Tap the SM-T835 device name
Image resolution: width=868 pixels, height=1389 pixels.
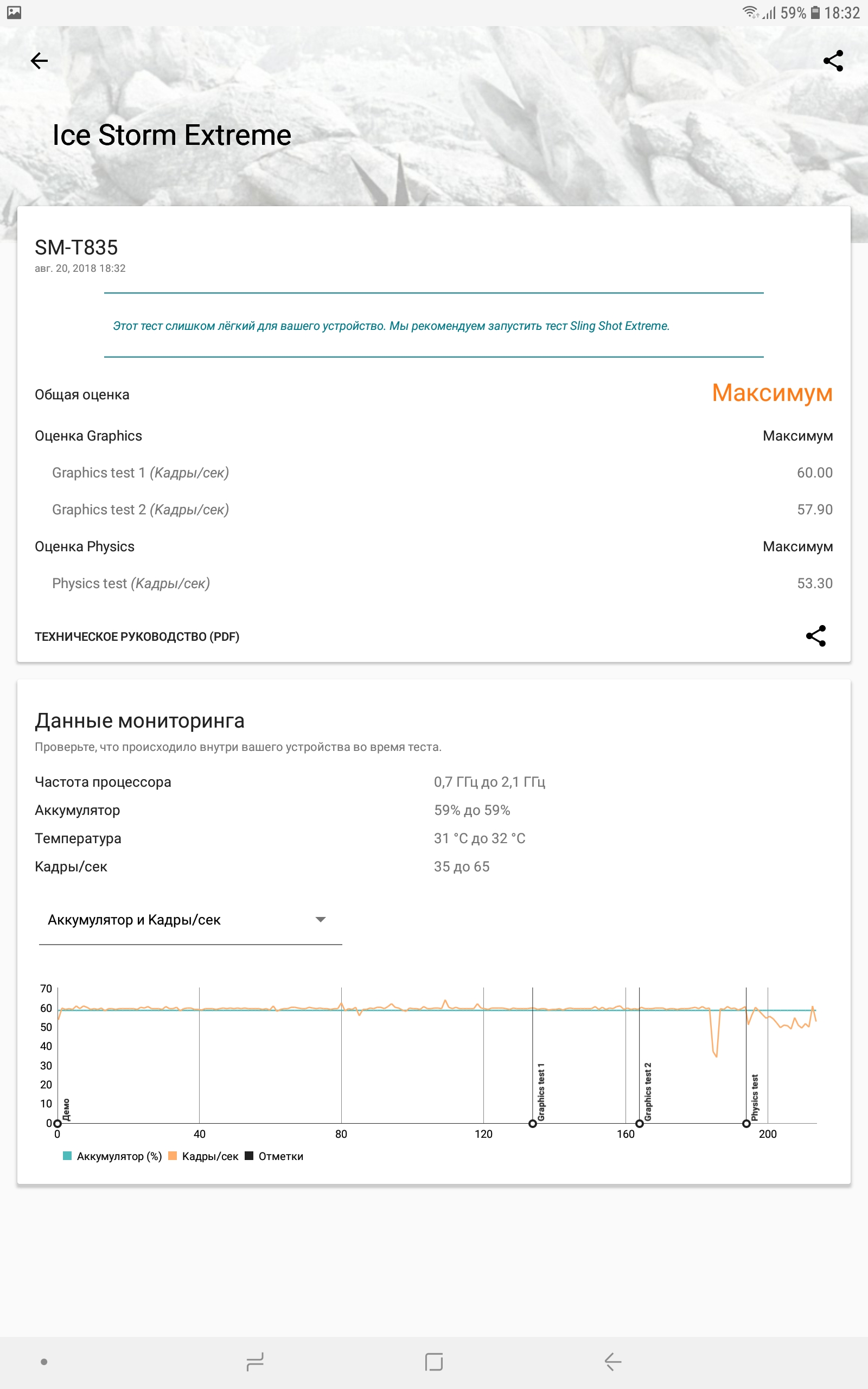76,247
